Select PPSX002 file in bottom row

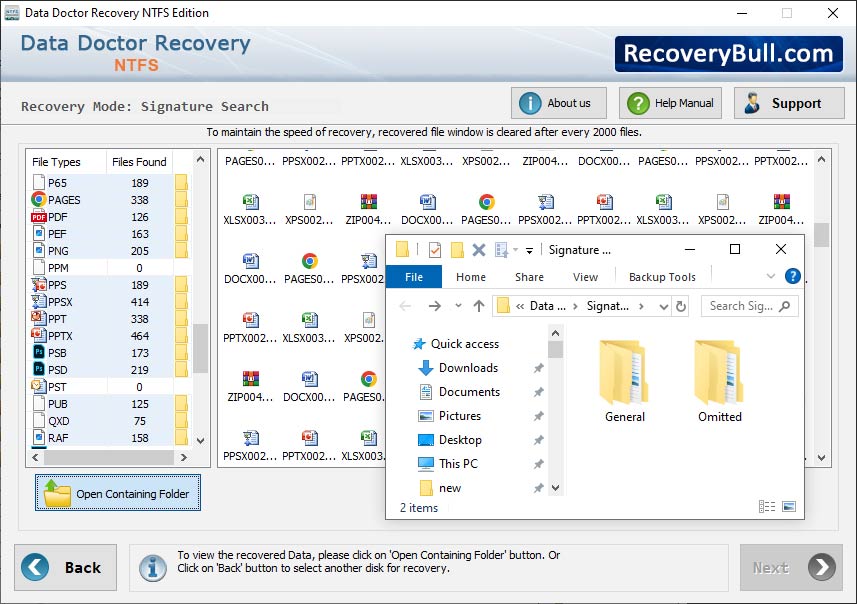[x=250, y=446]
